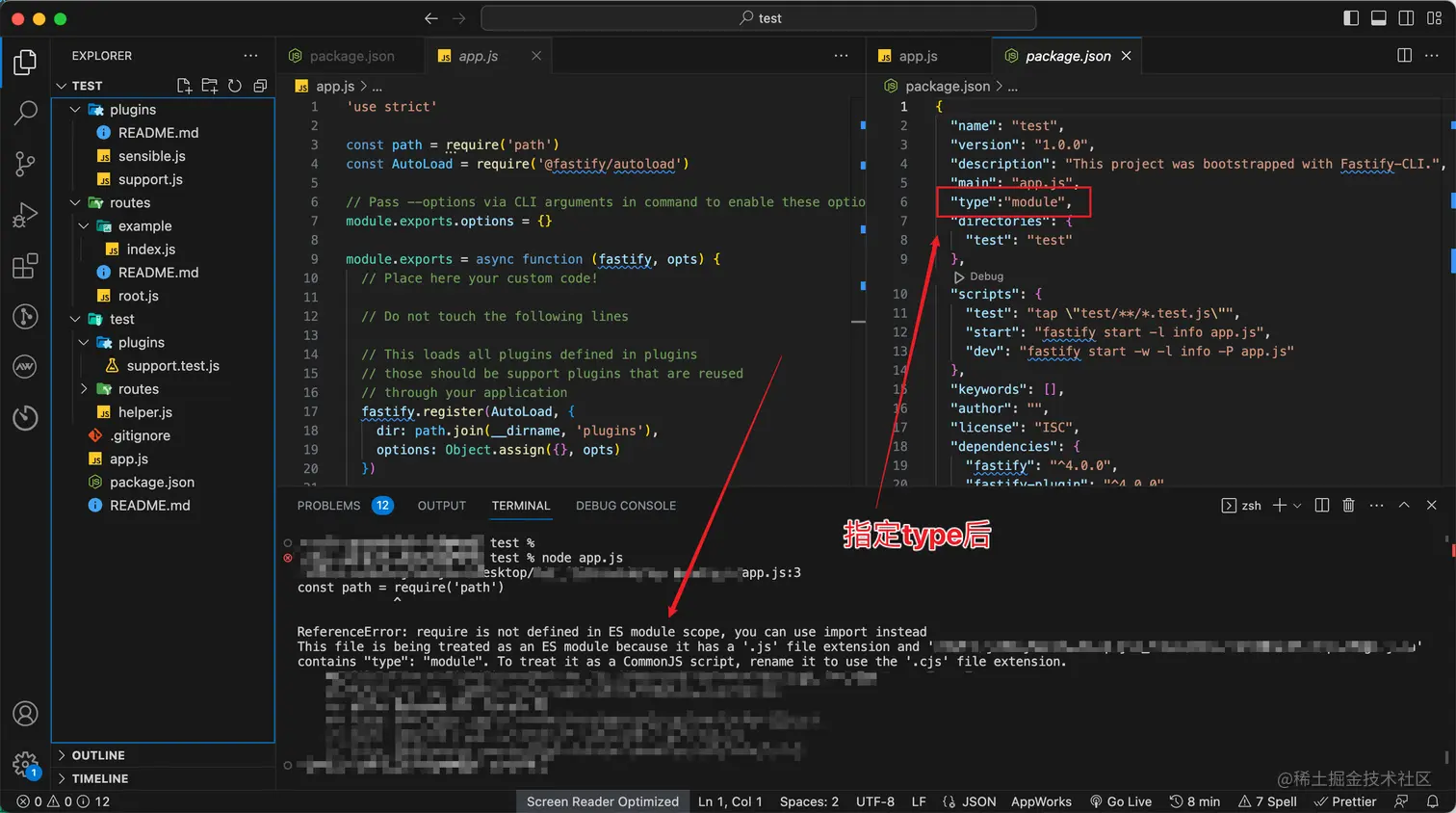Image resolution: width=1456 pixels, height=813 pixels.
Task: Open more actions for the right editor group
Action: [x=1431, y=56]
